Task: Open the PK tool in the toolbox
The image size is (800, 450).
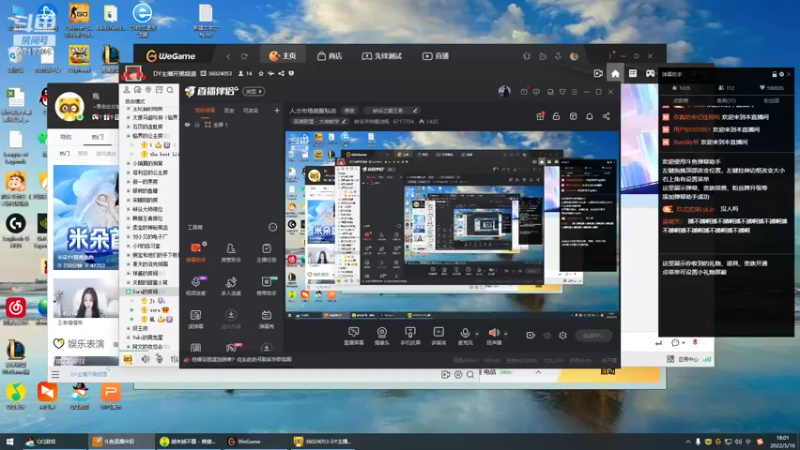Action: pyautogui.click(x=231, y=348)
